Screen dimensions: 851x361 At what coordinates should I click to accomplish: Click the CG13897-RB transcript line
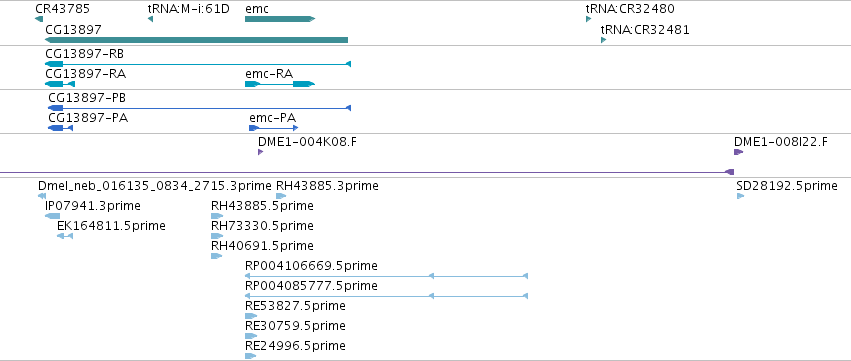(x=198, y=64)
